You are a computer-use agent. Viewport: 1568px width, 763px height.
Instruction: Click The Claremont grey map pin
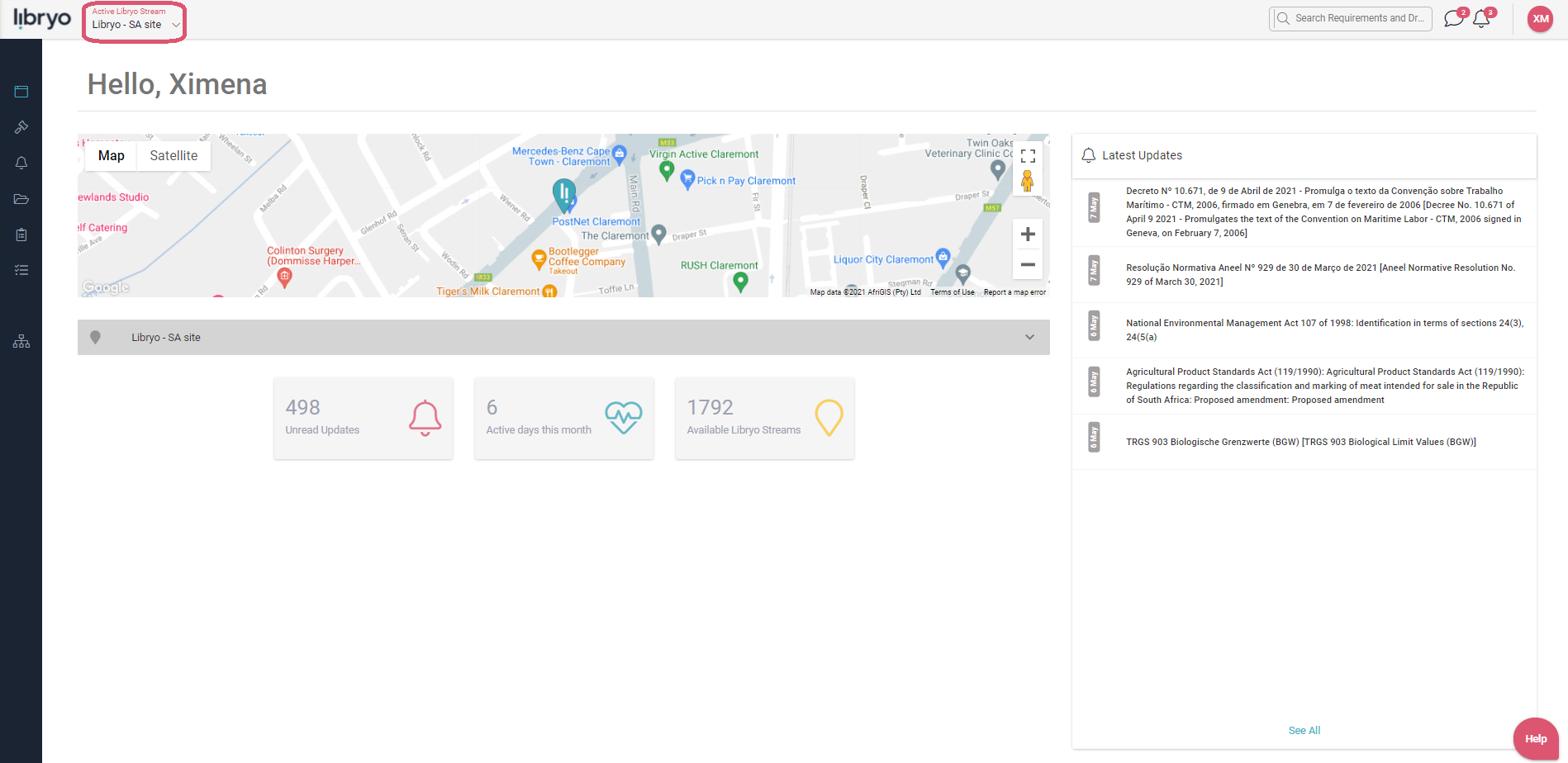click(x=658, y=235)
